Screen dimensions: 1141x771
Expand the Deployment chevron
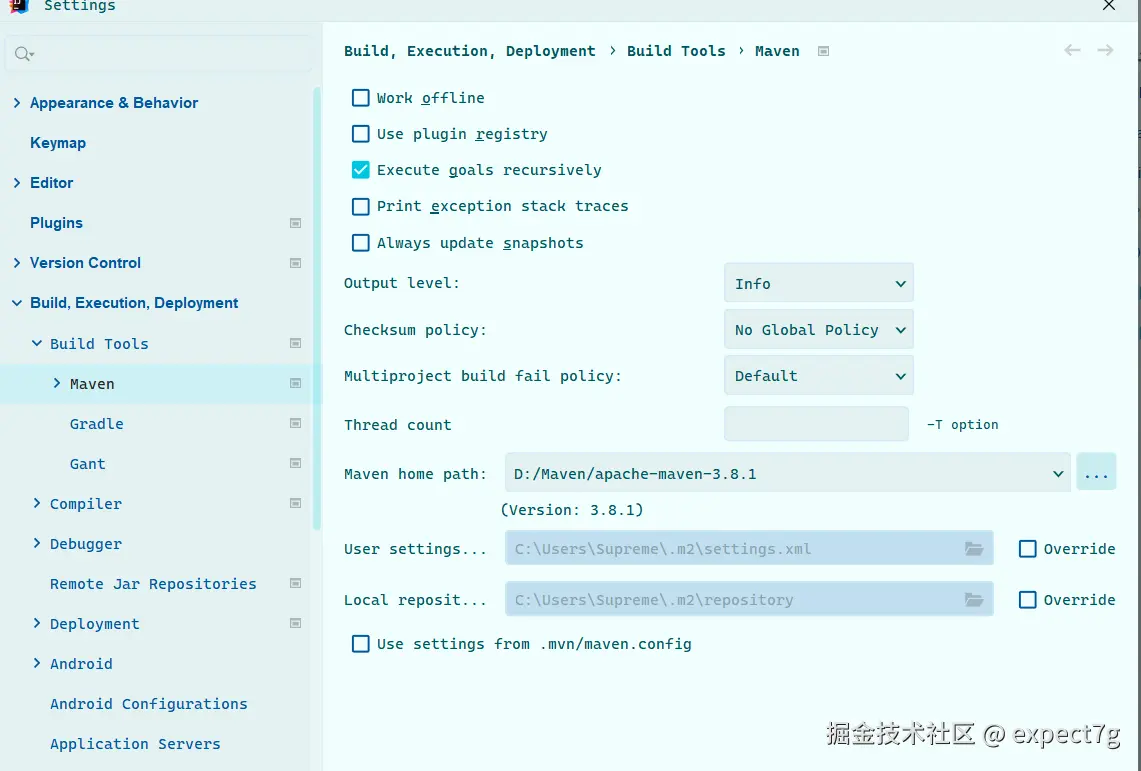tap(36, 623)
